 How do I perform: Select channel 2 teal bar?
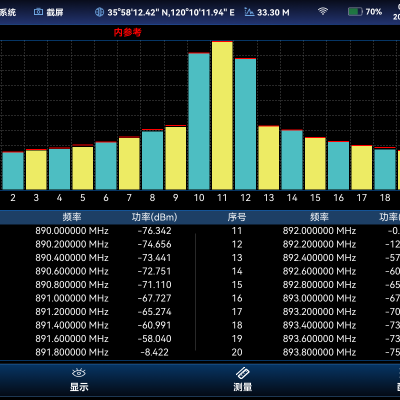click(x=13, y=171)
